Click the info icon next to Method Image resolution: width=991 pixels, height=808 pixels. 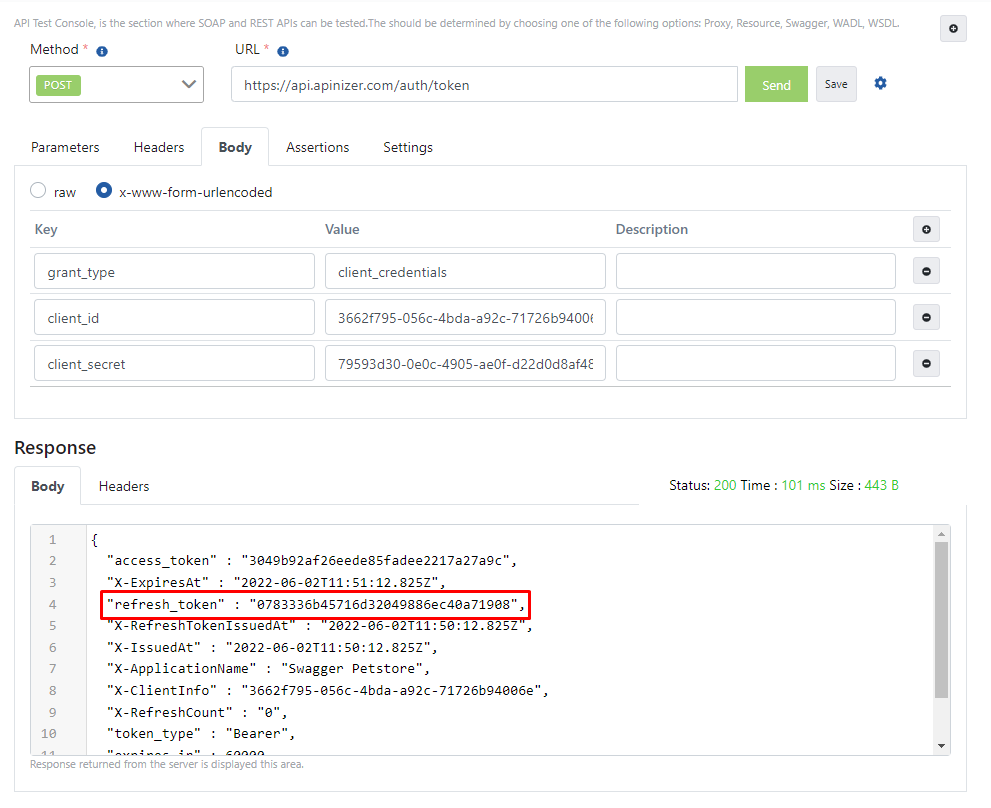click(102, 51)
